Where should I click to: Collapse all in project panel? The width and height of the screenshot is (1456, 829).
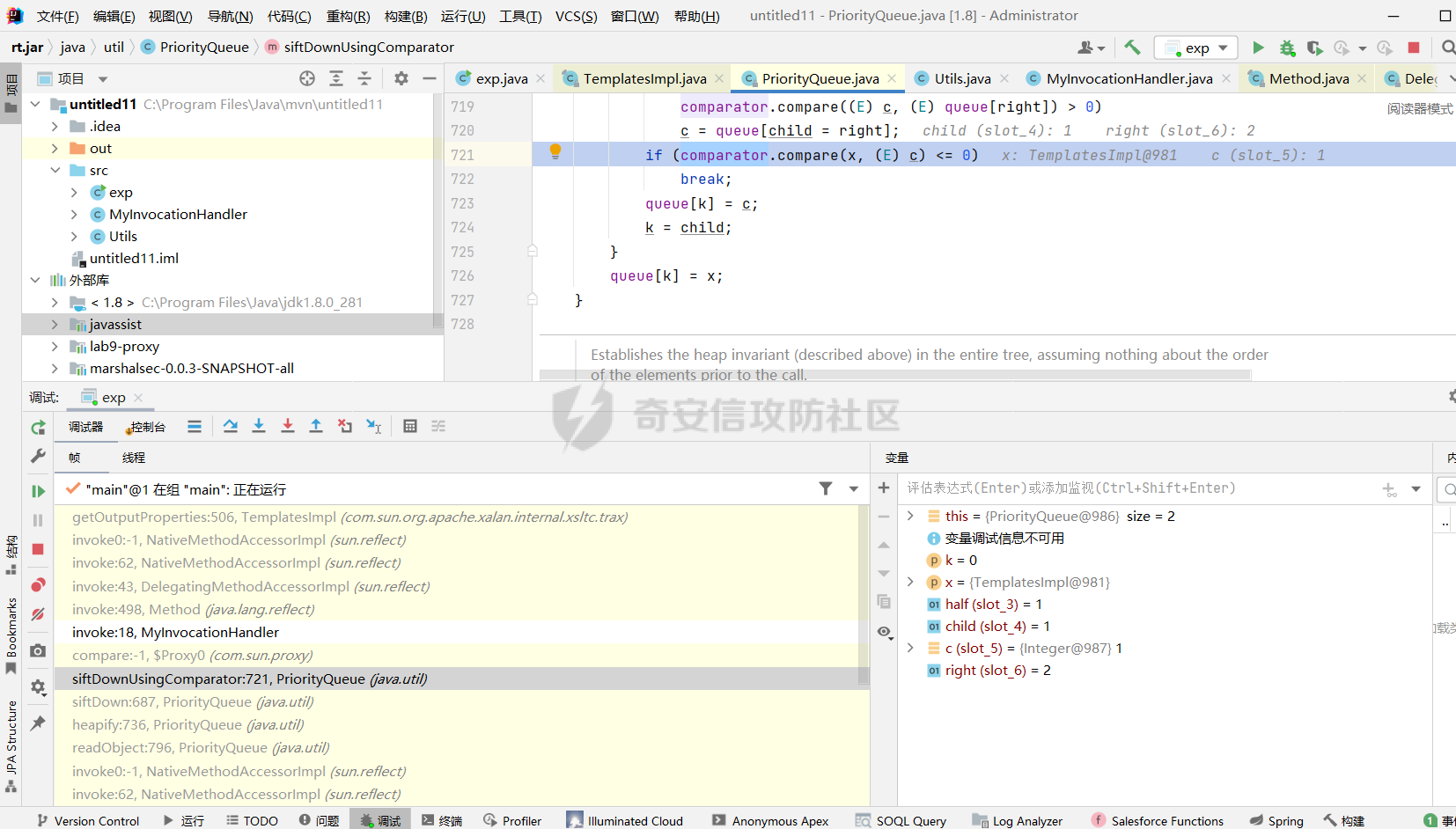click(364, 78)
